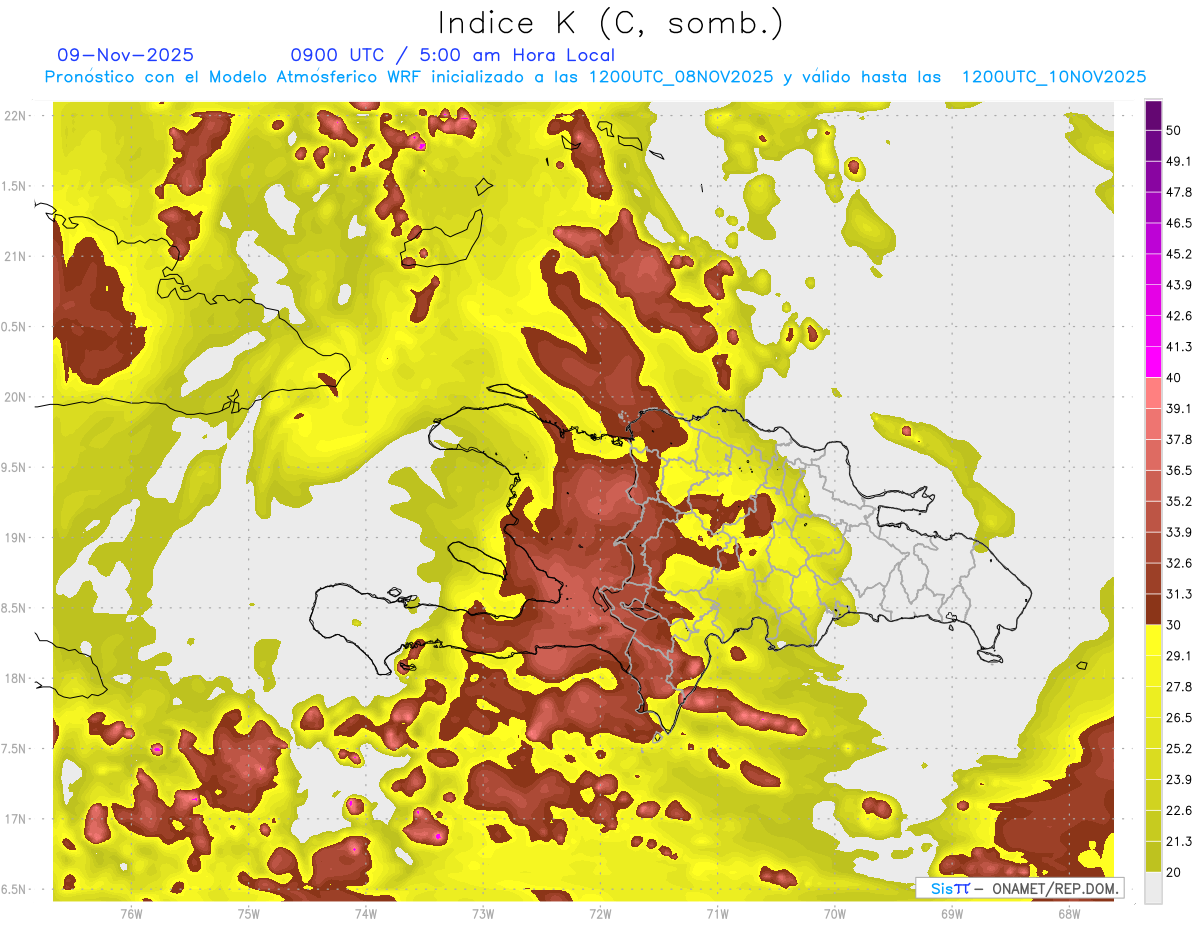Click the latitude axis label "19N"
The image size is (1200, 927).
(15, 538)
